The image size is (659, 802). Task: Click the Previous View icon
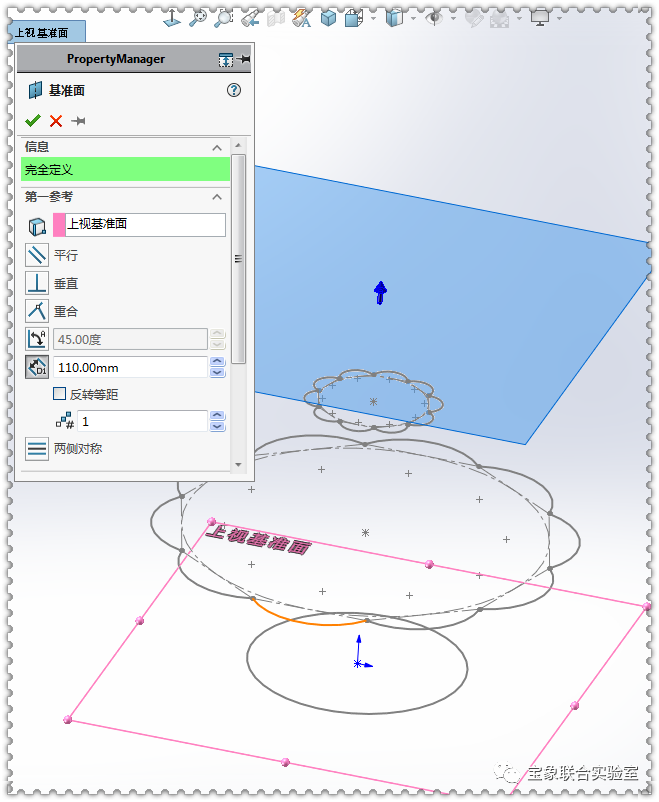pos(250,19)
